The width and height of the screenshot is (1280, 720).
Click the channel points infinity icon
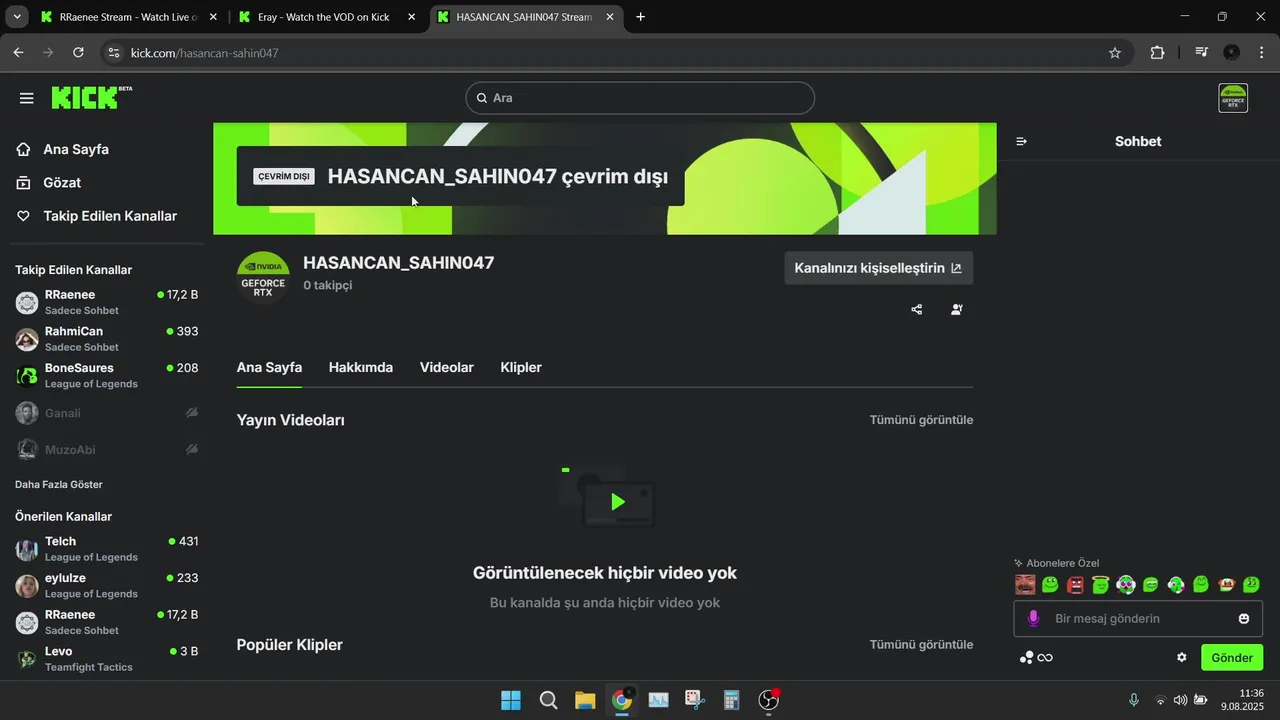click(1036, 658)
